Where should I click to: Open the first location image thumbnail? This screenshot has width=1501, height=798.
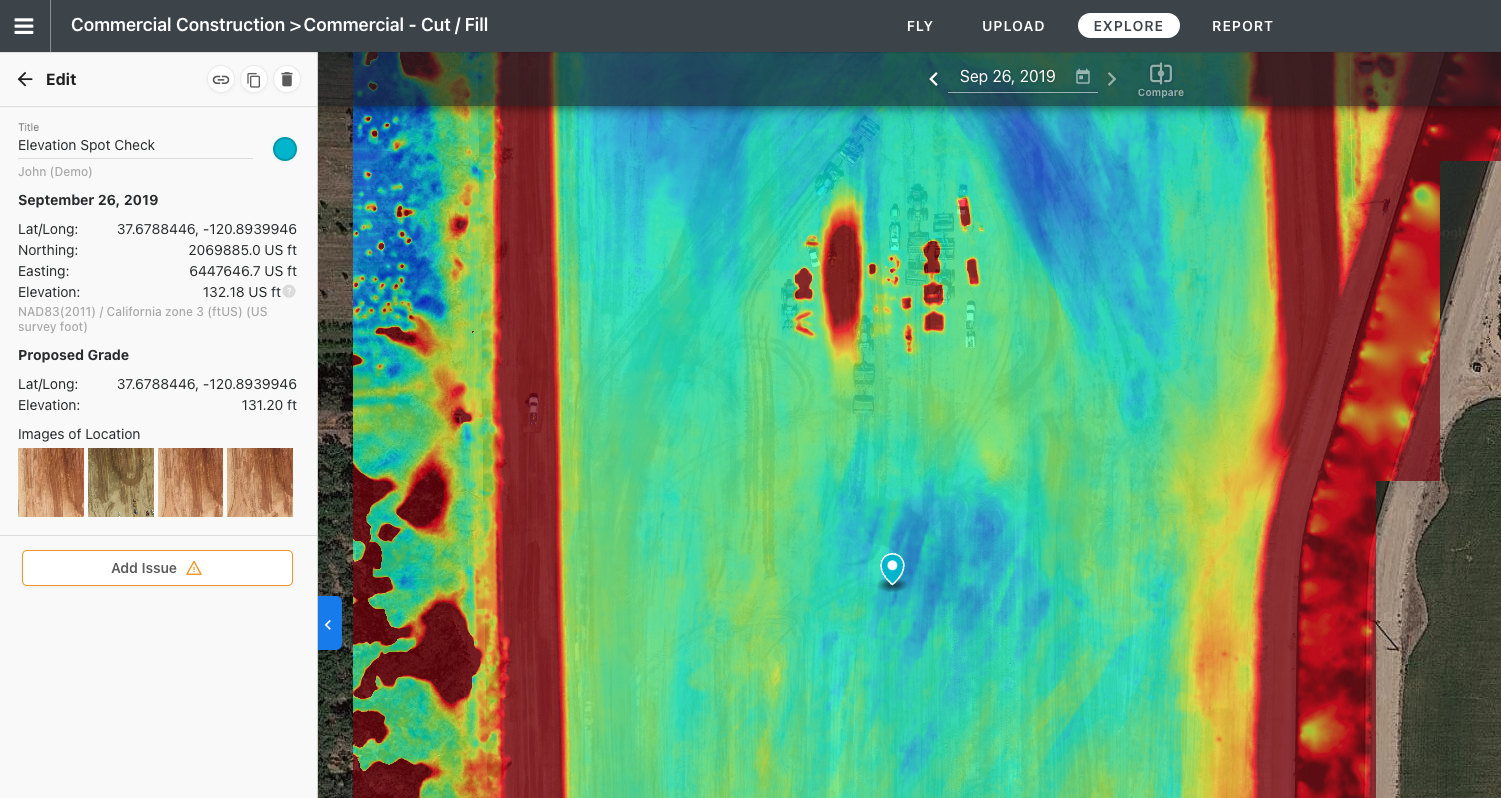[x=51, y=482]
